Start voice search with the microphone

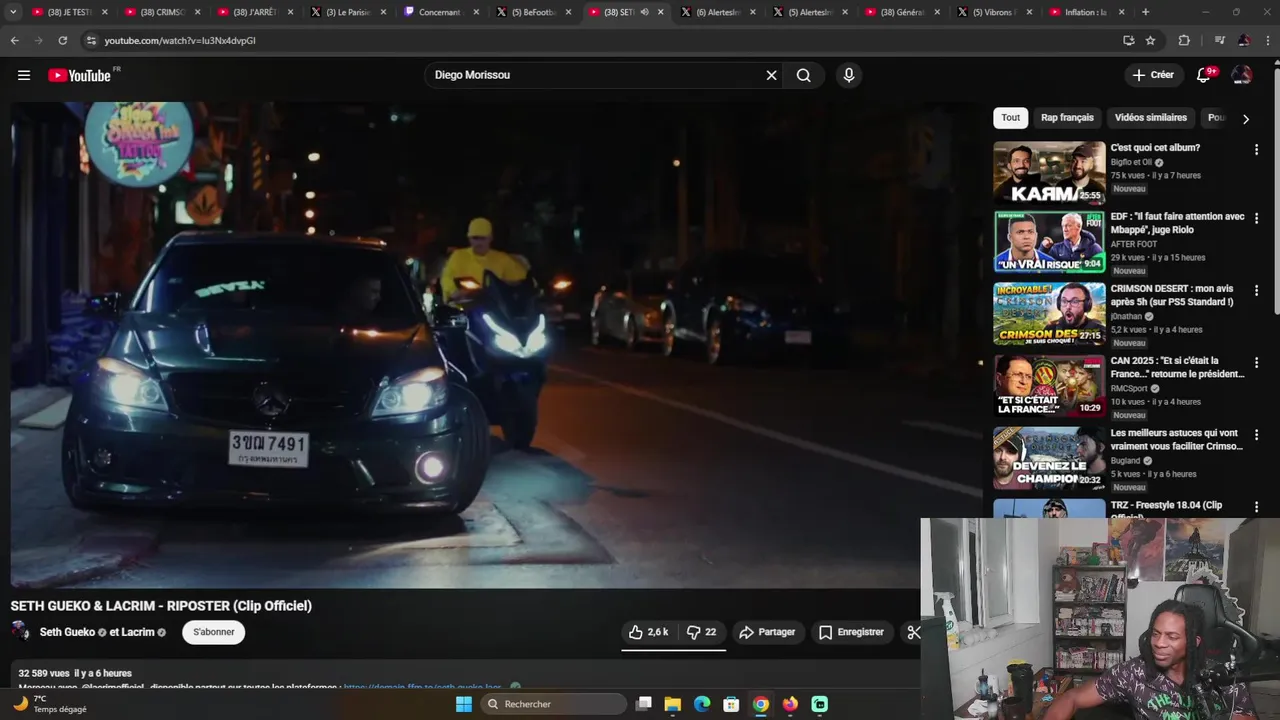click(849, 75)
